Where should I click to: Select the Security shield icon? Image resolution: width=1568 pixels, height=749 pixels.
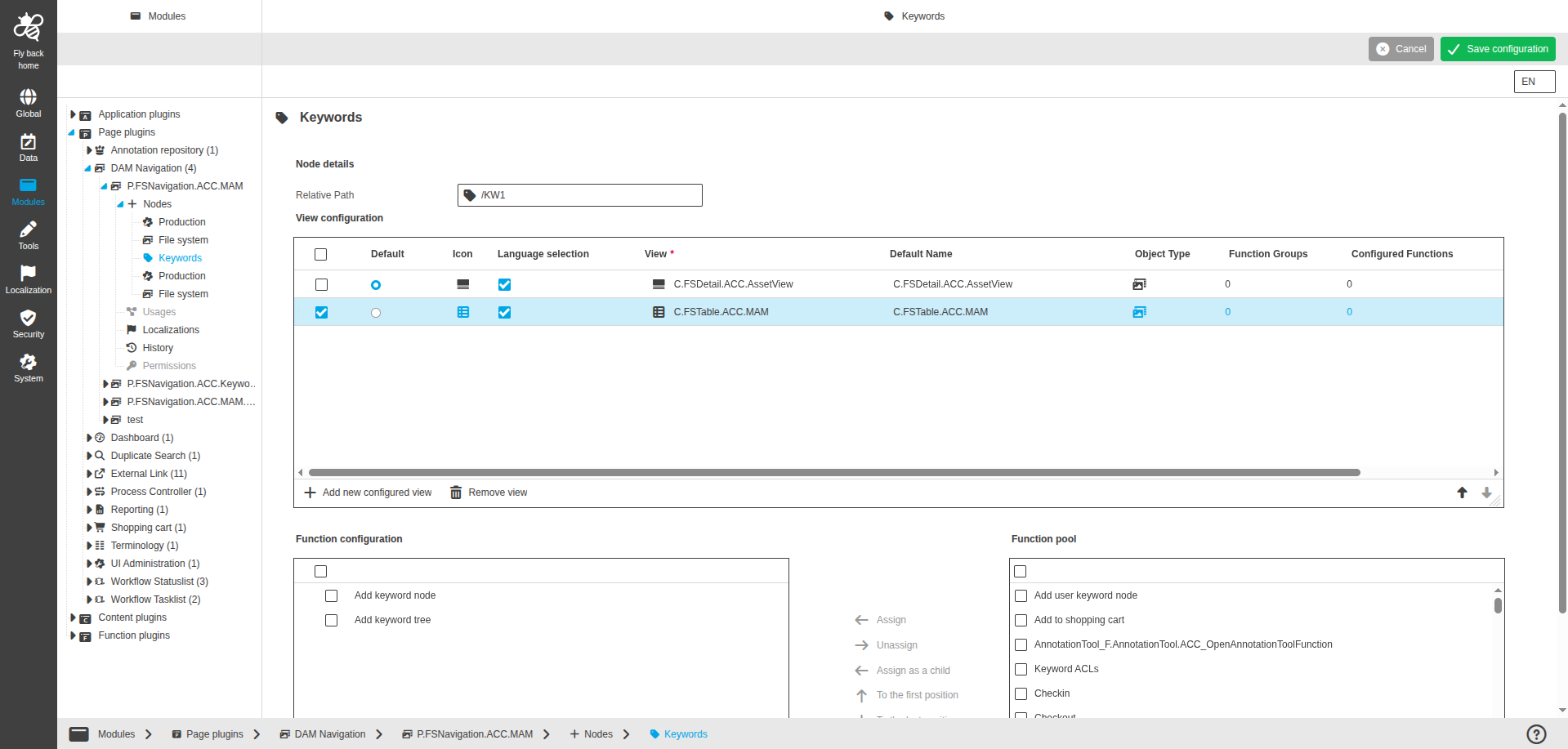(28, 321)
